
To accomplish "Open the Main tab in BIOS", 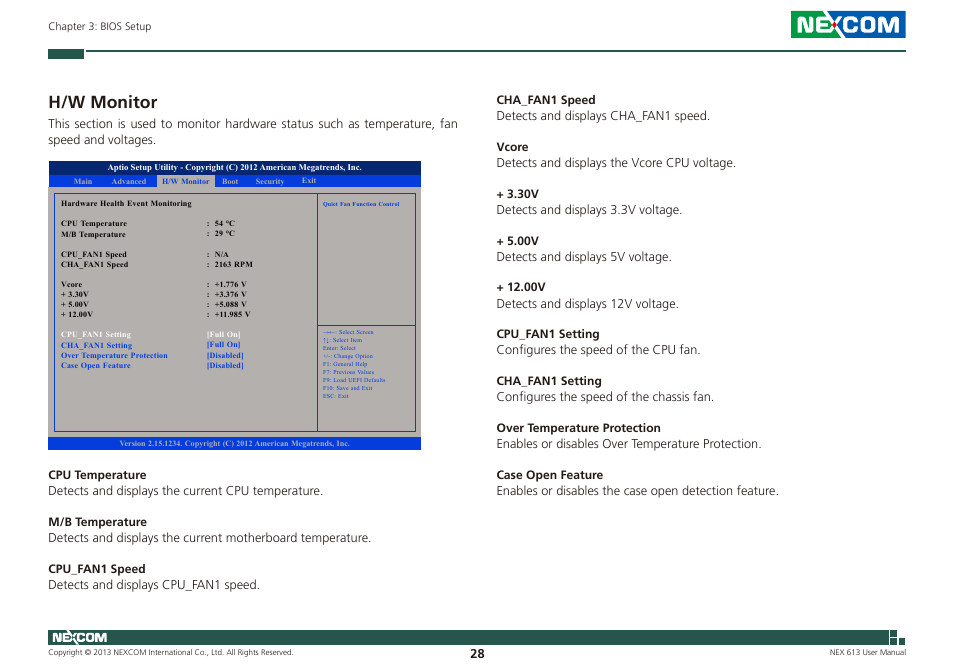I will (x=83, y=181).
